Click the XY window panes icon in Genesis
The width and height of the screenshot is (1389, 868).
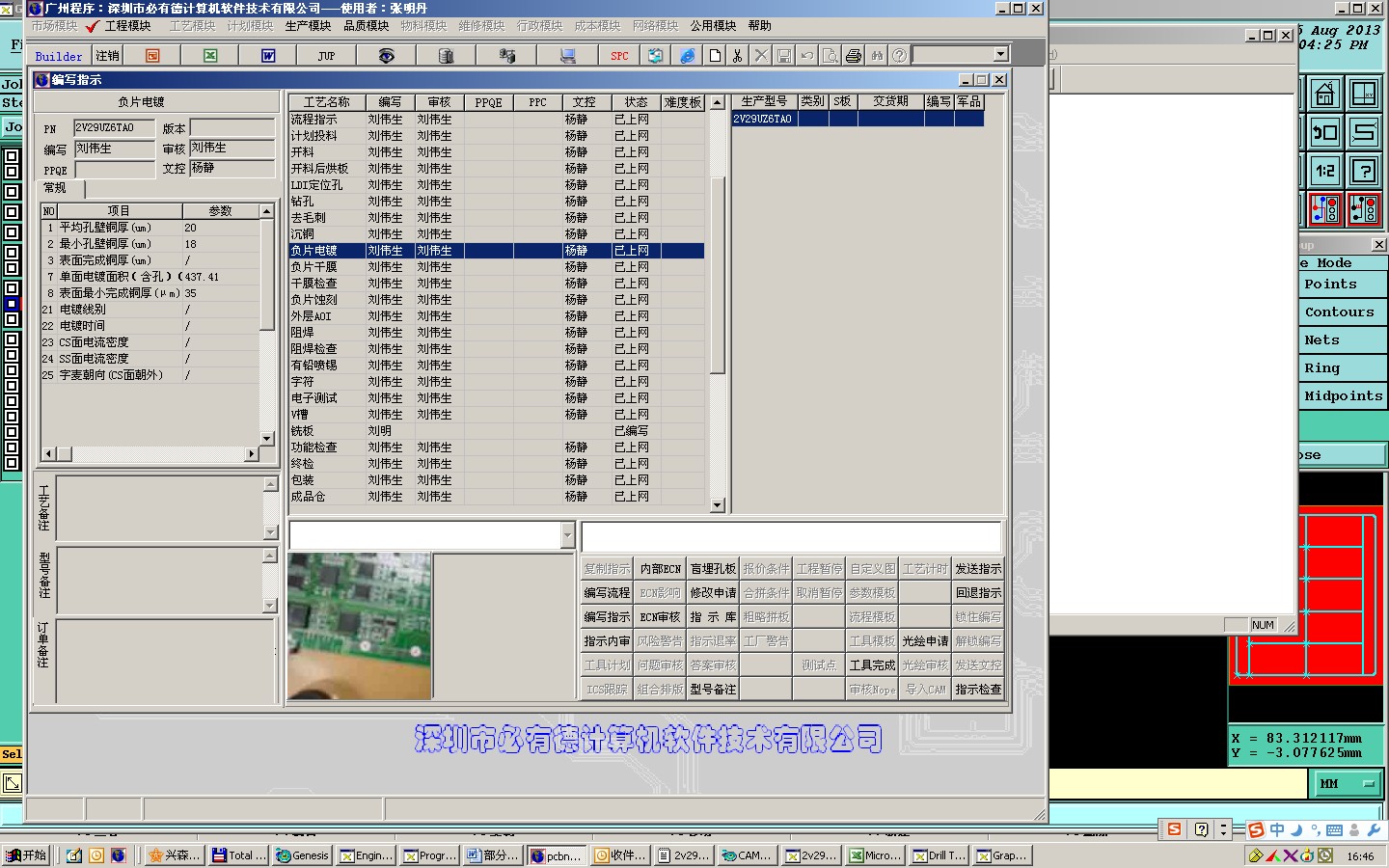(1364, 94)
